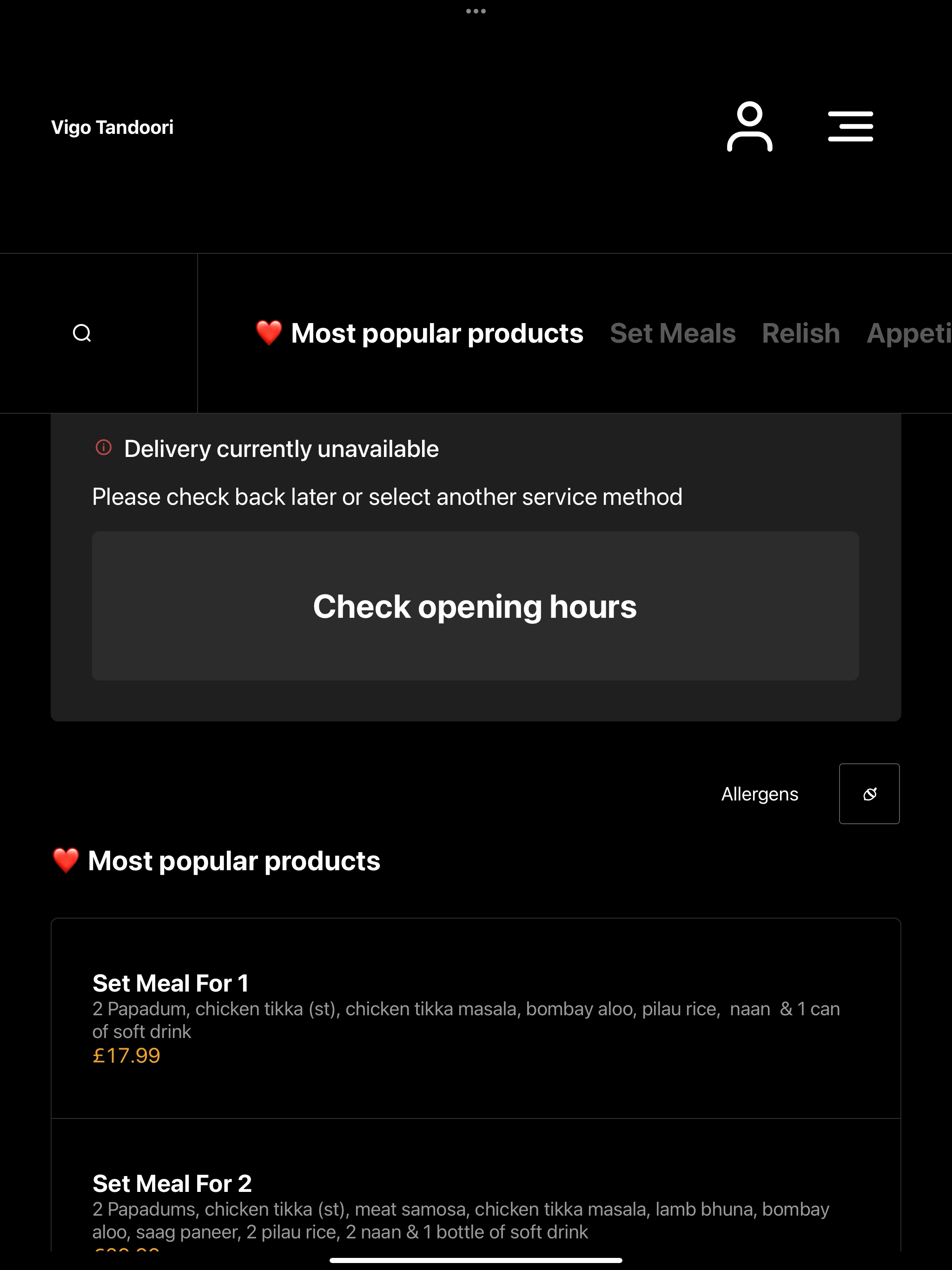
Task: Click the Vigo Tandoori logo link
Action: click(112, 127)
